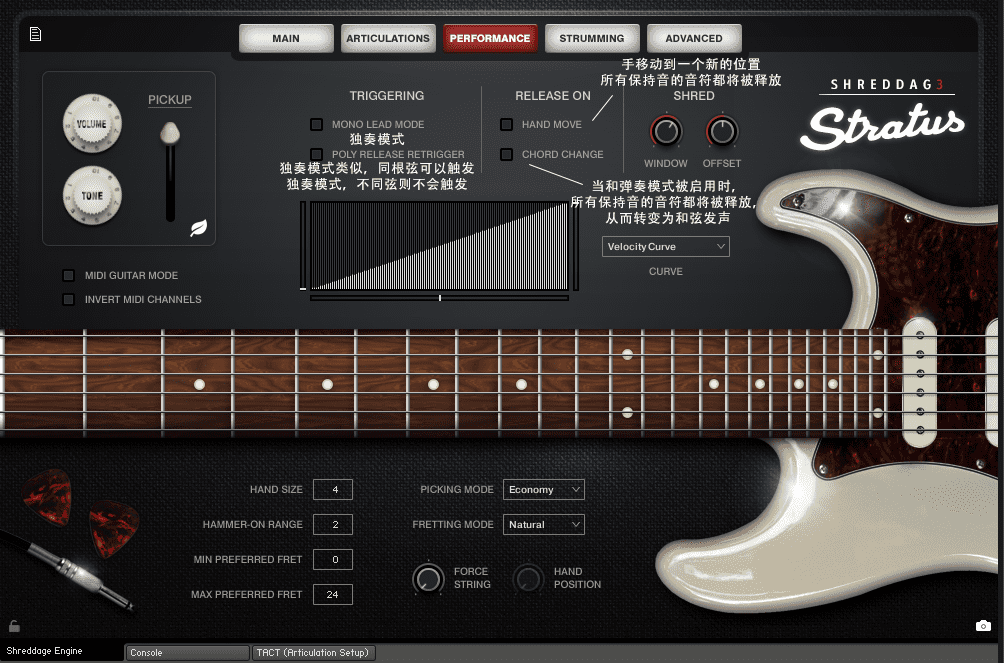Click the OFFSET shred knob
Image resolution: width=1004 pixels, height=663 pixels.
click(722, 132)
